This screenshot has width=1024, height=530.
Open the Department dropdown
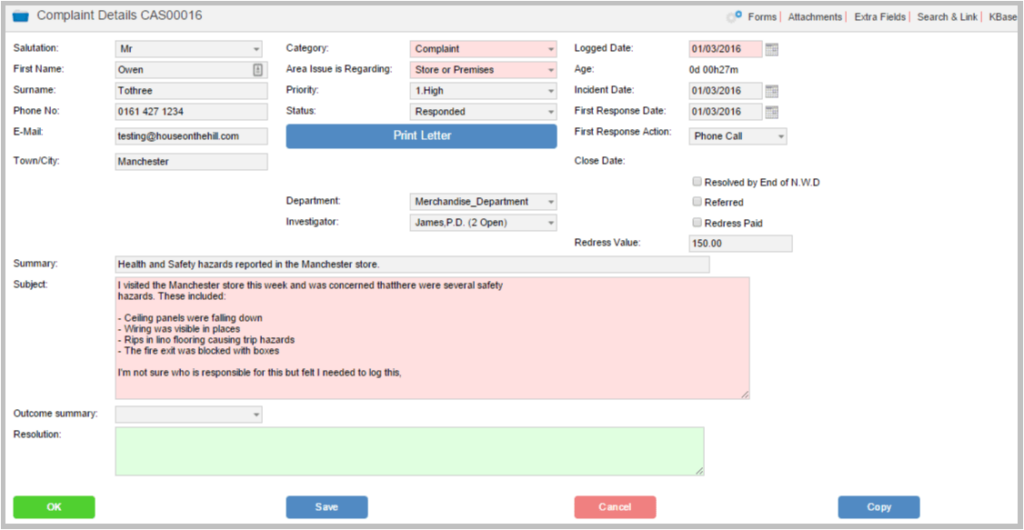point(483,202)
